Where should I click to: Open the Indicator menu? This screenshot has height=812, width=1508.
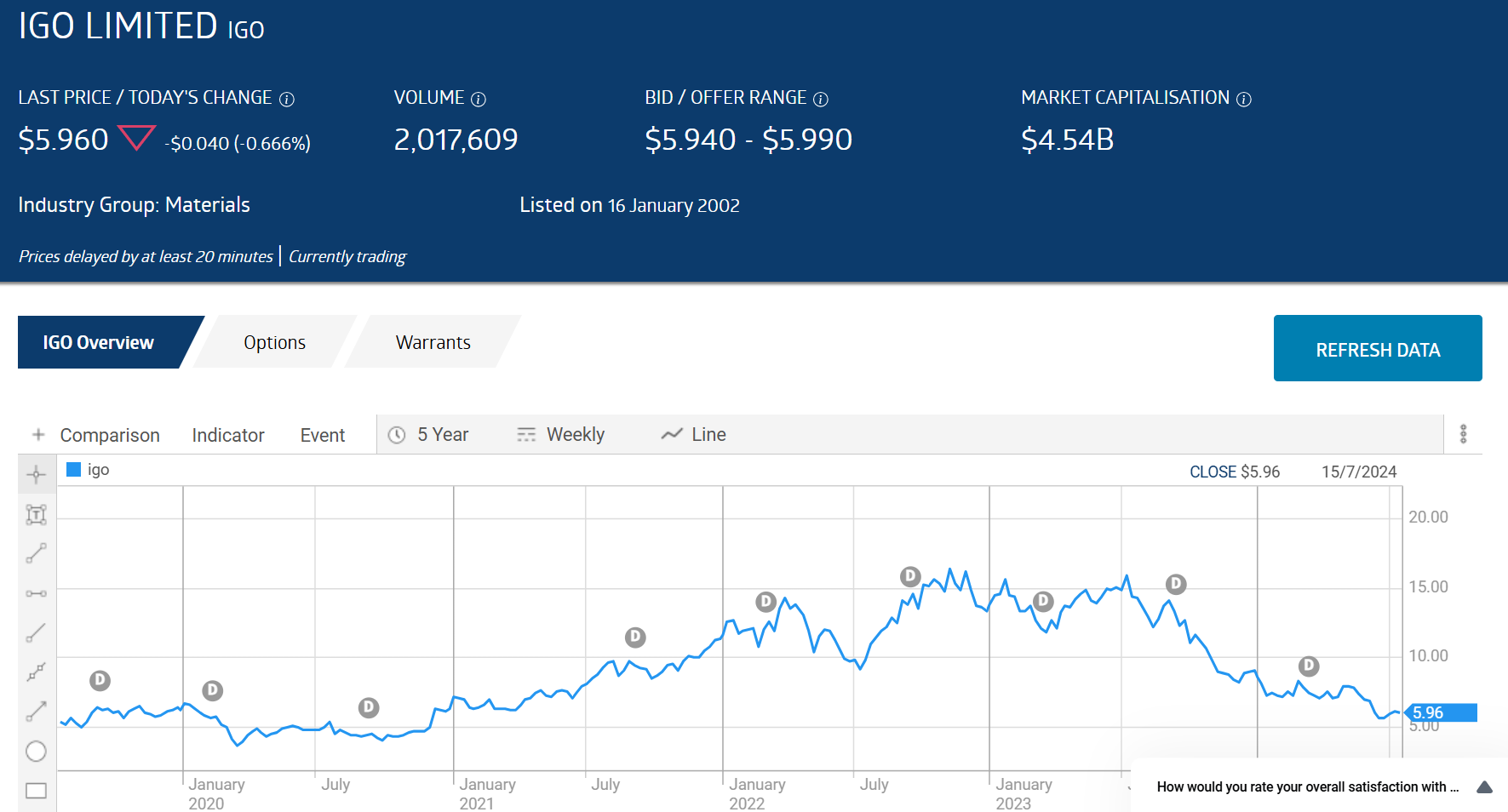coord(228,435)
